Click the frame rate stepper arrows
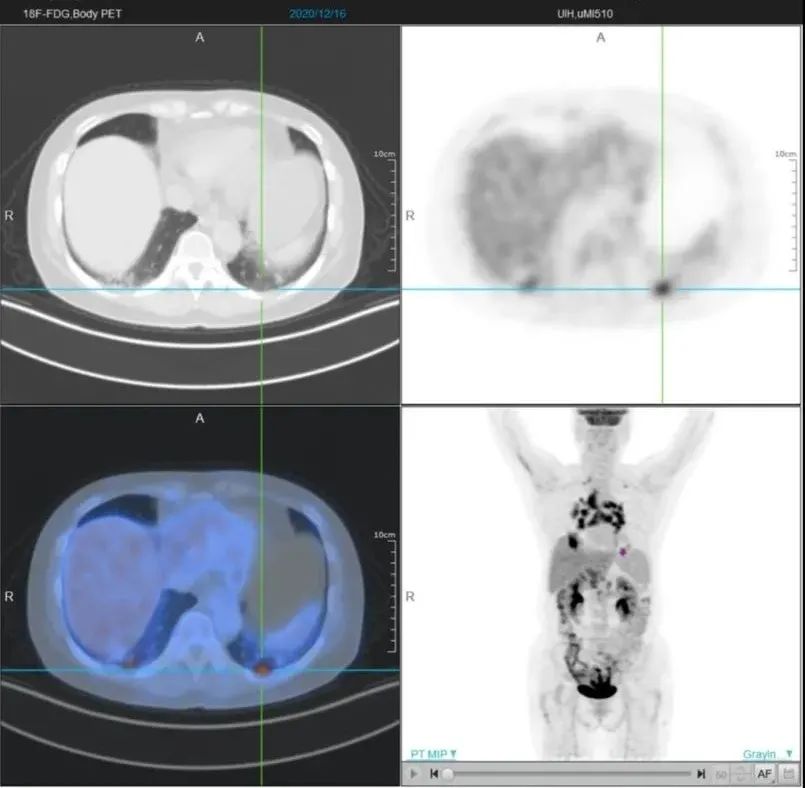 740,774
